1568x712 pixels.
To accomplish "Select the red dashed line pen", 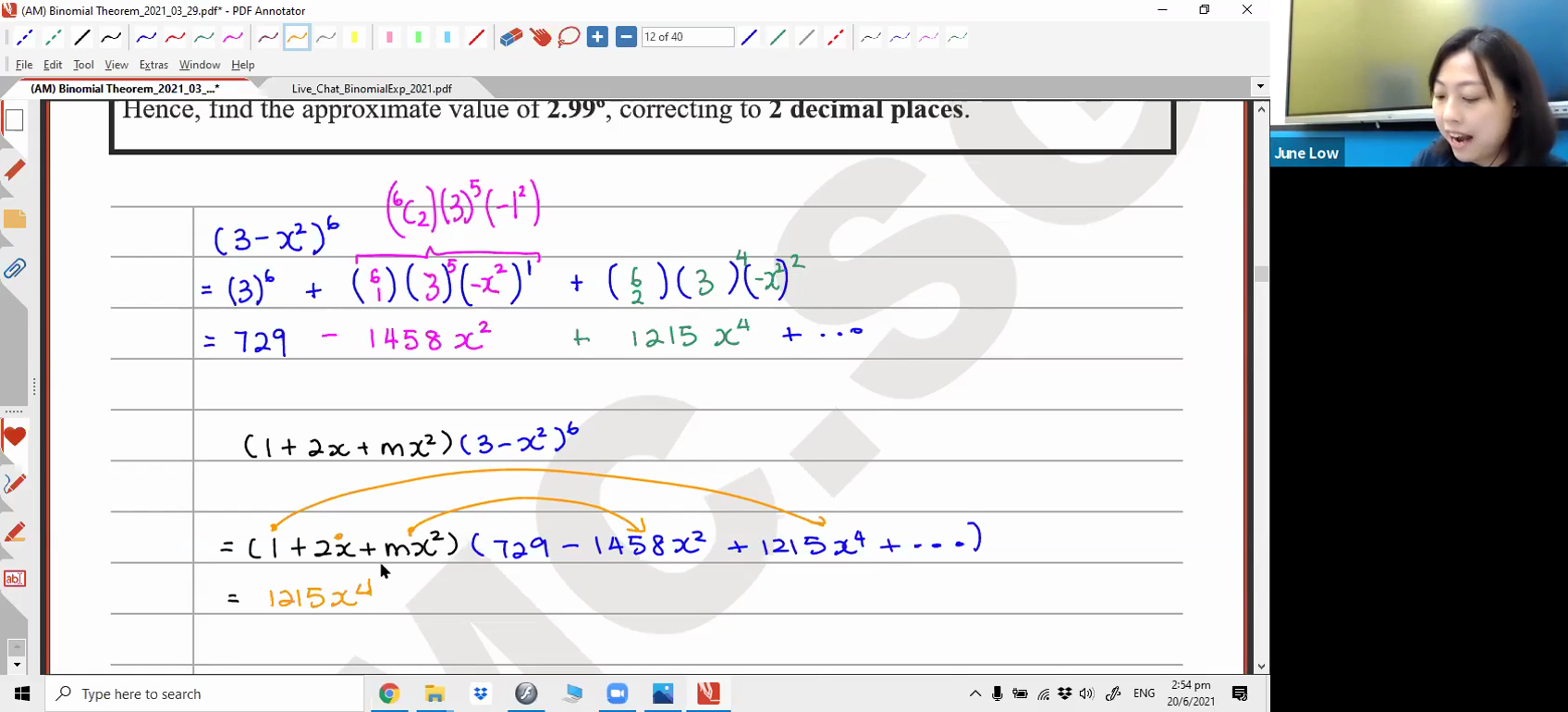I will pyautogui.click(x=836, y=38).
